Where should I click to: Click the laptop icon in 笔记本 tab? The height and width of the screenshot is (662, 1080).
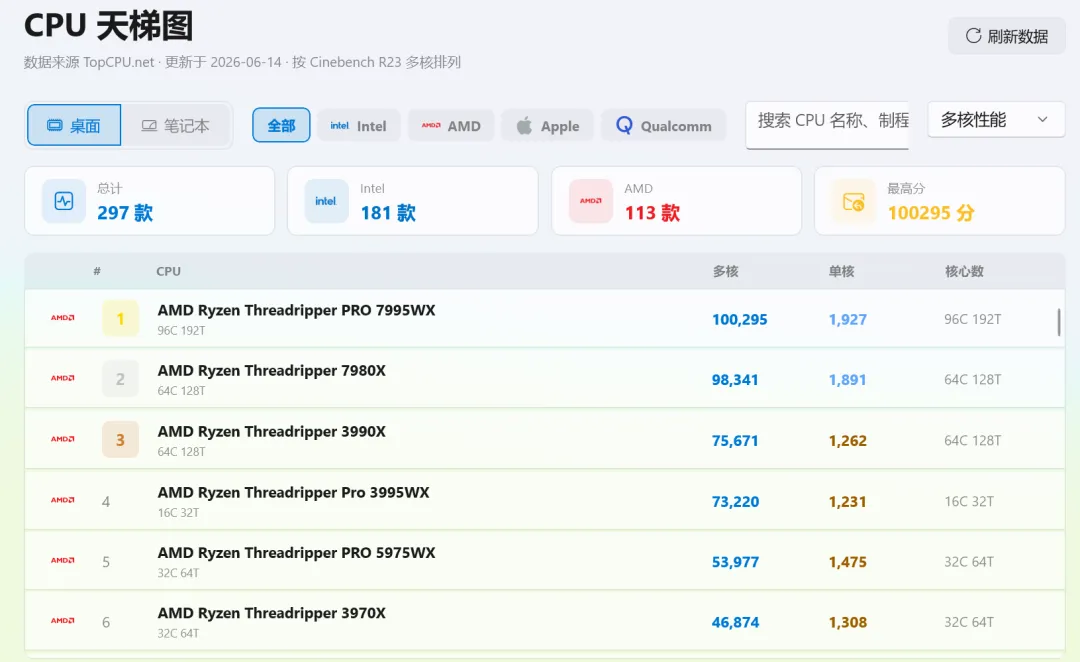click(149, 125)
